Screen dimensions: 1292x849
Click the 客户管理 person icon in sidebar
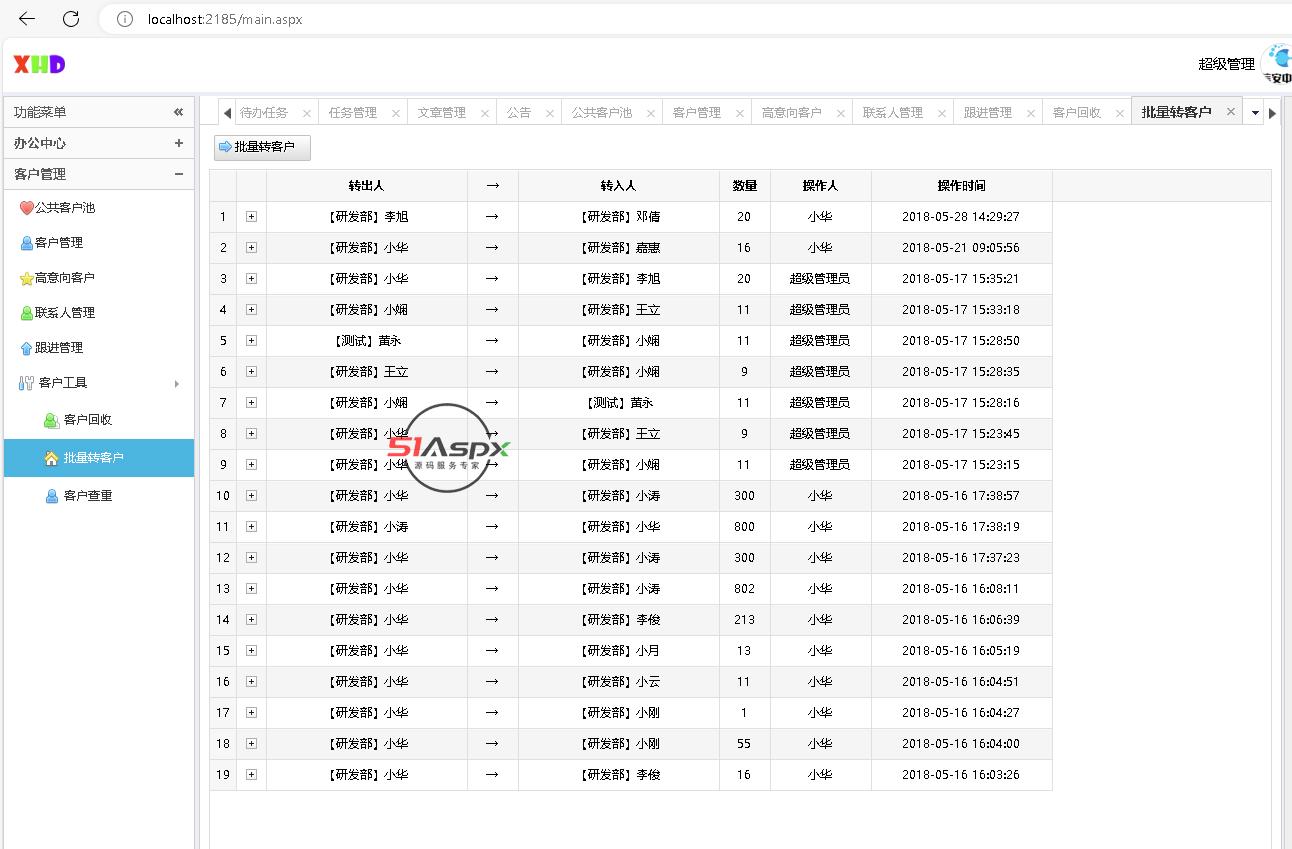[27, 243]
